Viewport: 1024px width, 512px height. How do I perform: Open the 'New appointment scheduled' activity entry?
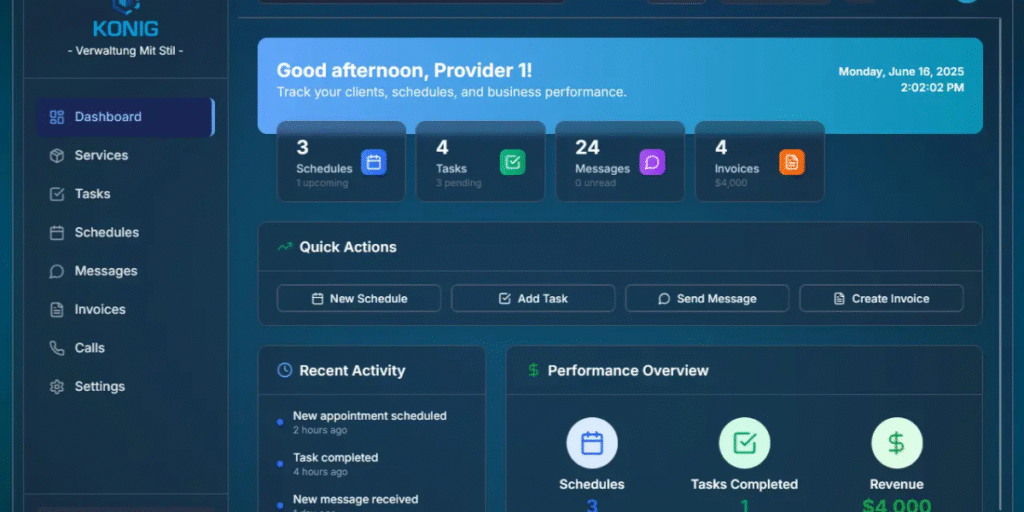[x=369, y=416]
